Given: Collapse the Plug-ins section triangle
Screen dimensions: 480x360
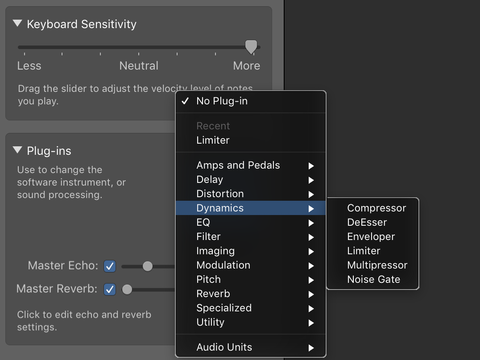Looking at the screenshot, I should pyautogui.click(x=17, y=150).
